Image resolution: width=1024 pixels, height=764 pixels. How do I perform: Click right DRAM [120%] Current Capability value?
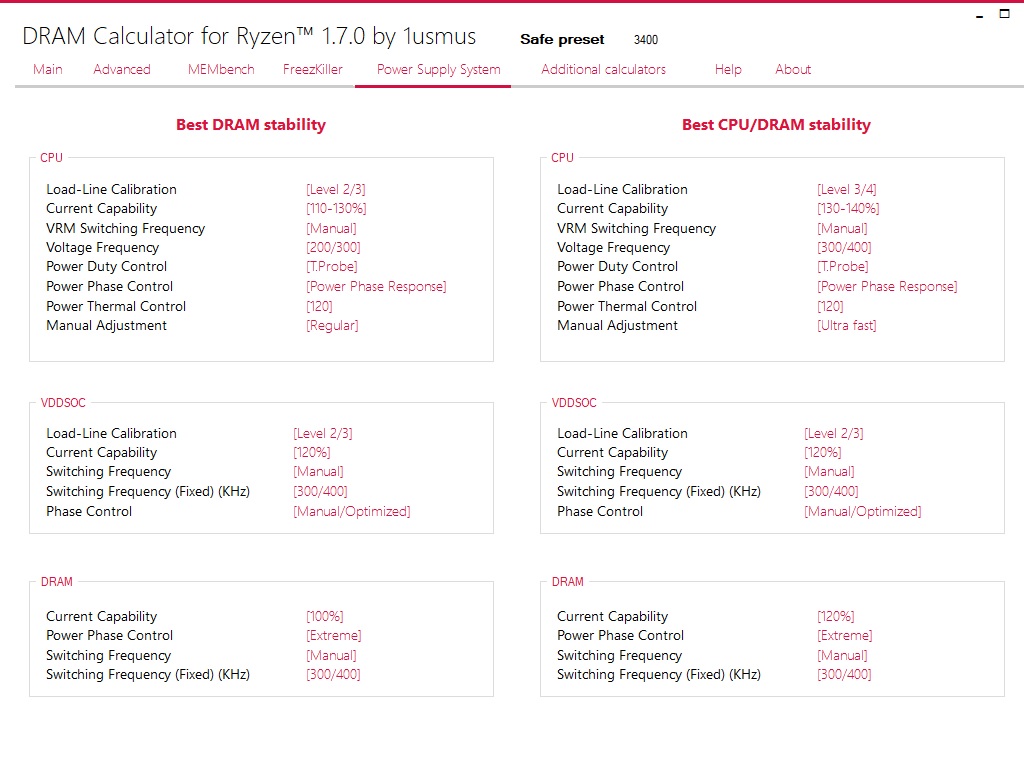835,616
